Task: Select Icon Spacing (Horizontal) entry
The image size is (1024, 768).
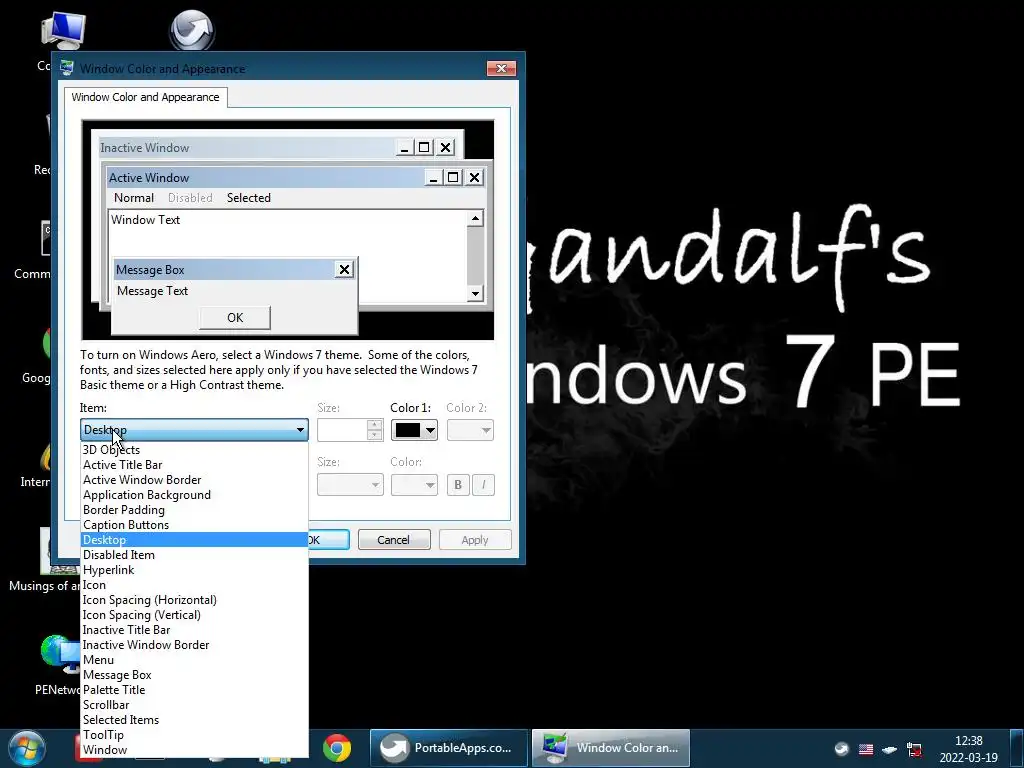Action: 194,600
